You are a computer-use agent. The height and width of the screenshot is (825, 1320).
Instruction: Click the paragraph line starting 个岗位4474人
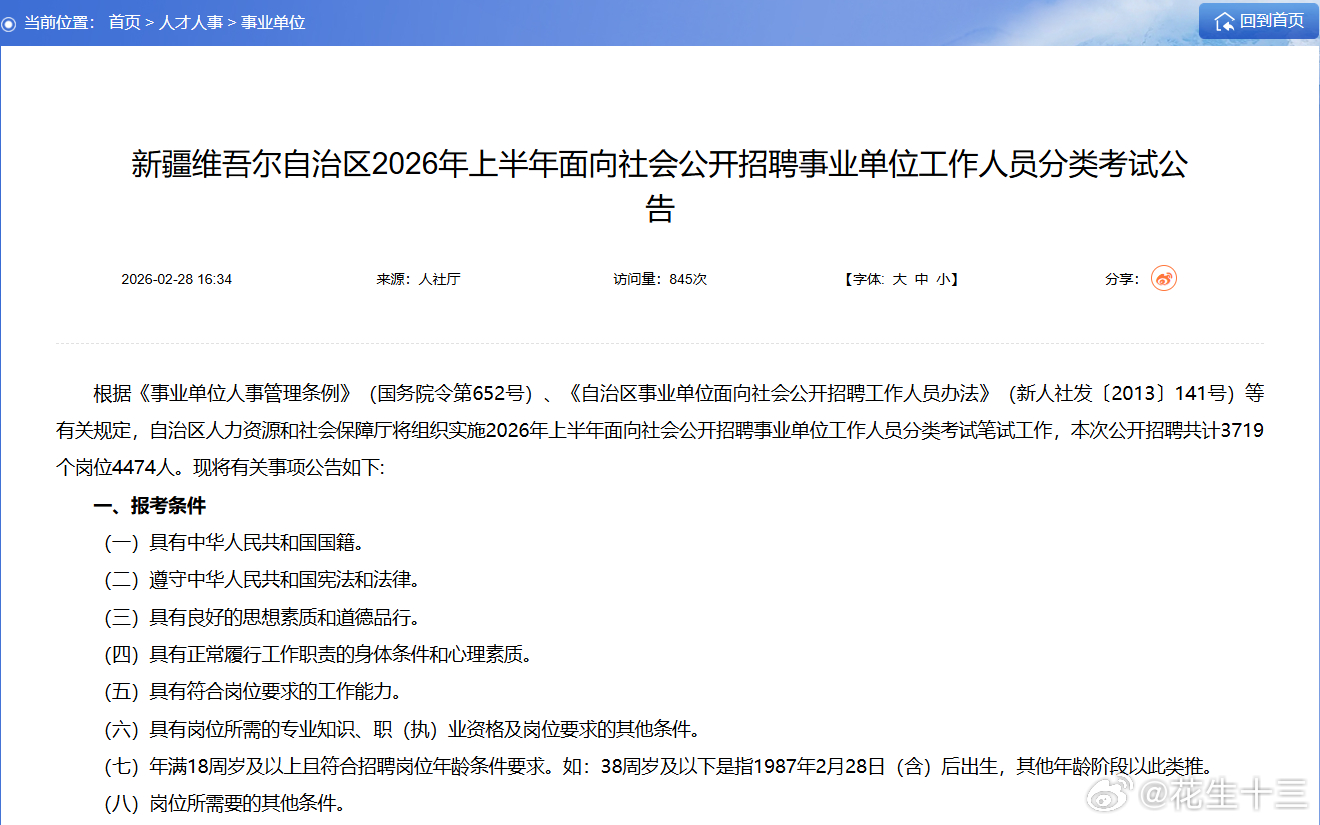click(x=220, y=467)
